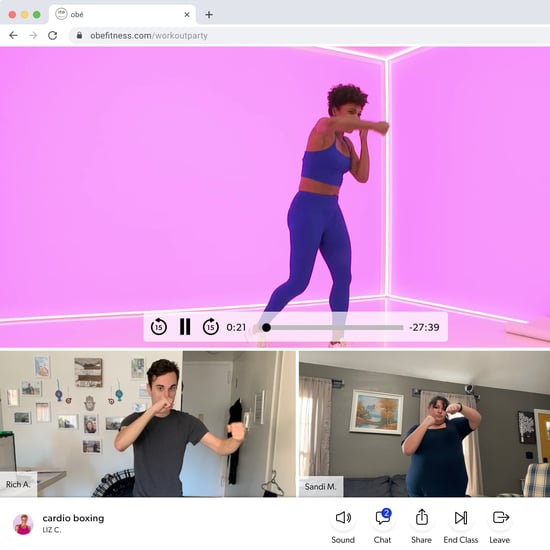Skip forward 15 seconds in video
The height and width of the screenshot is (550, 550).
[x=211, y=327]
